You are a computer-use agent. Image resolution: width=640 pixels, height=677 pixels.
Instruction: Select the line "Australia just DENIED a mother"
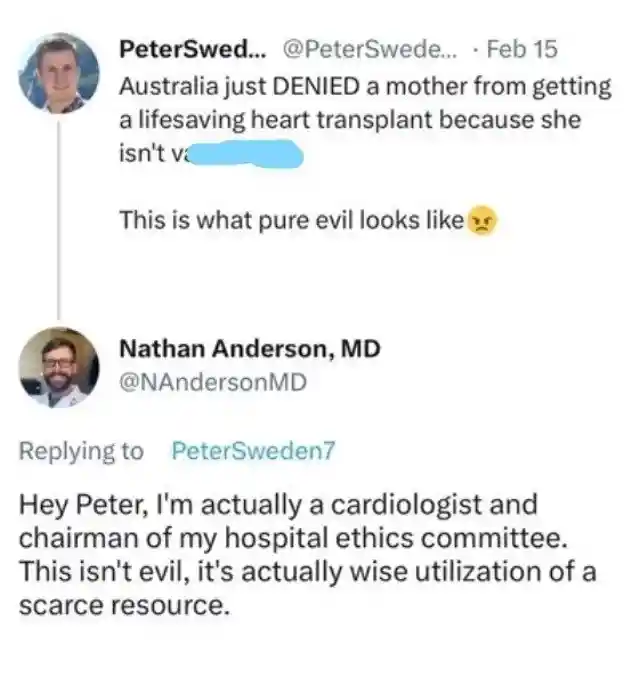[x=365, y=87]
